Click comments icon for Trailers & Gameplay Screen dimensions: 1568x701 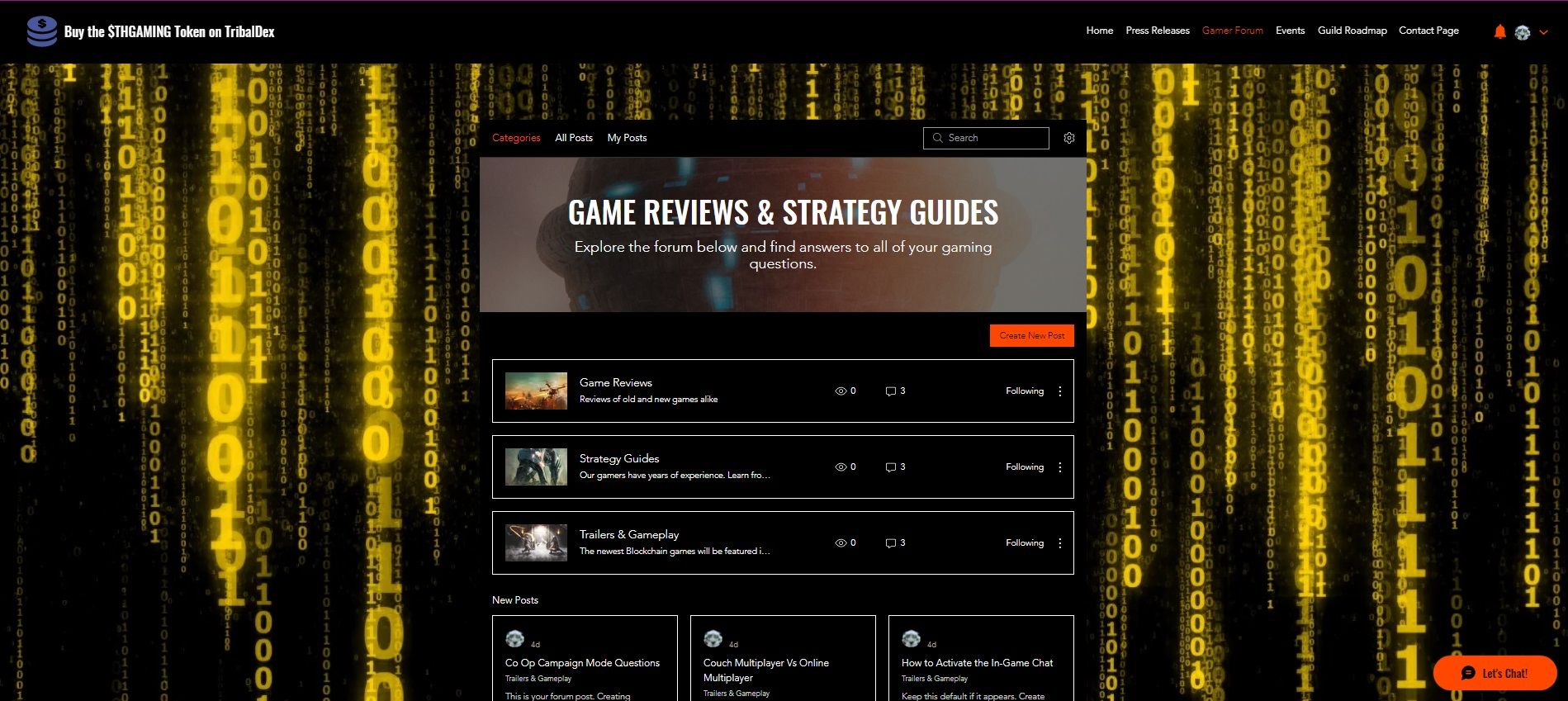coord(891,543)
